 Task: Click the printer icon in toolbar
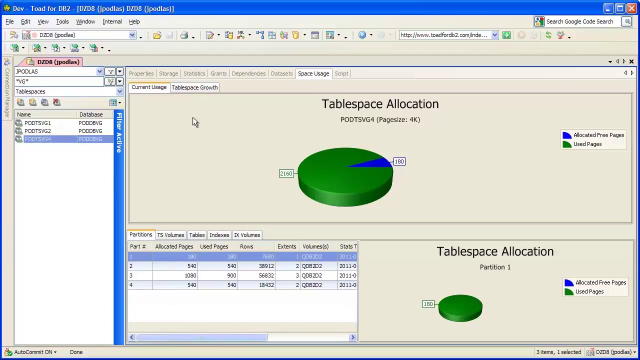tap(184, 36)
